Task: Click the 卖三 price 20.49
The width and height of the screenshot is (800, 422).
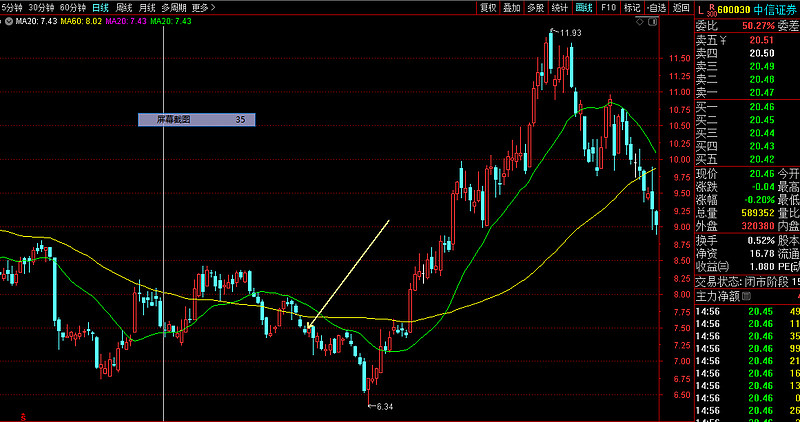Action: pos(762,66)
